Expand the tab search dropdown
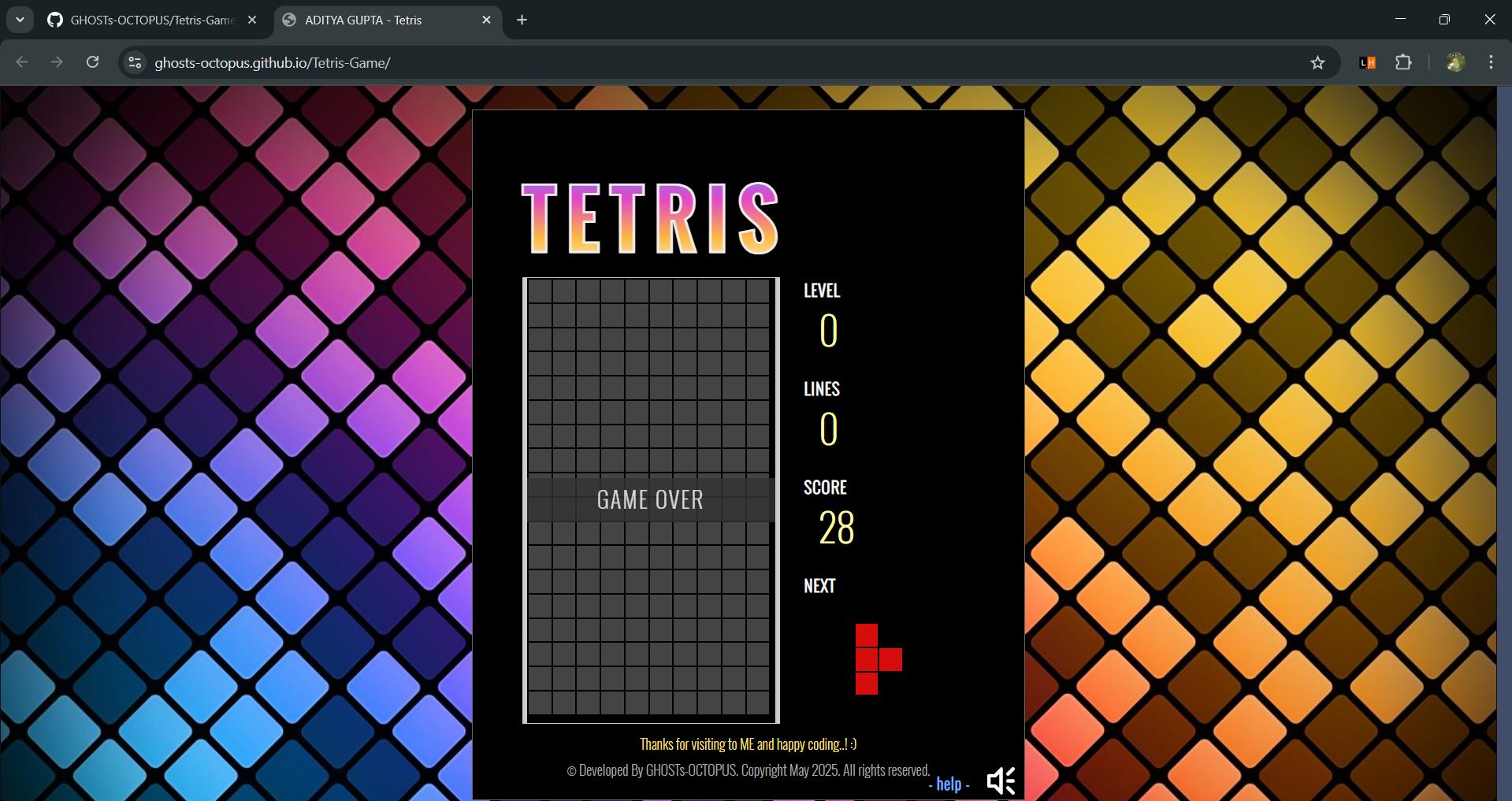 click(20, 20)
